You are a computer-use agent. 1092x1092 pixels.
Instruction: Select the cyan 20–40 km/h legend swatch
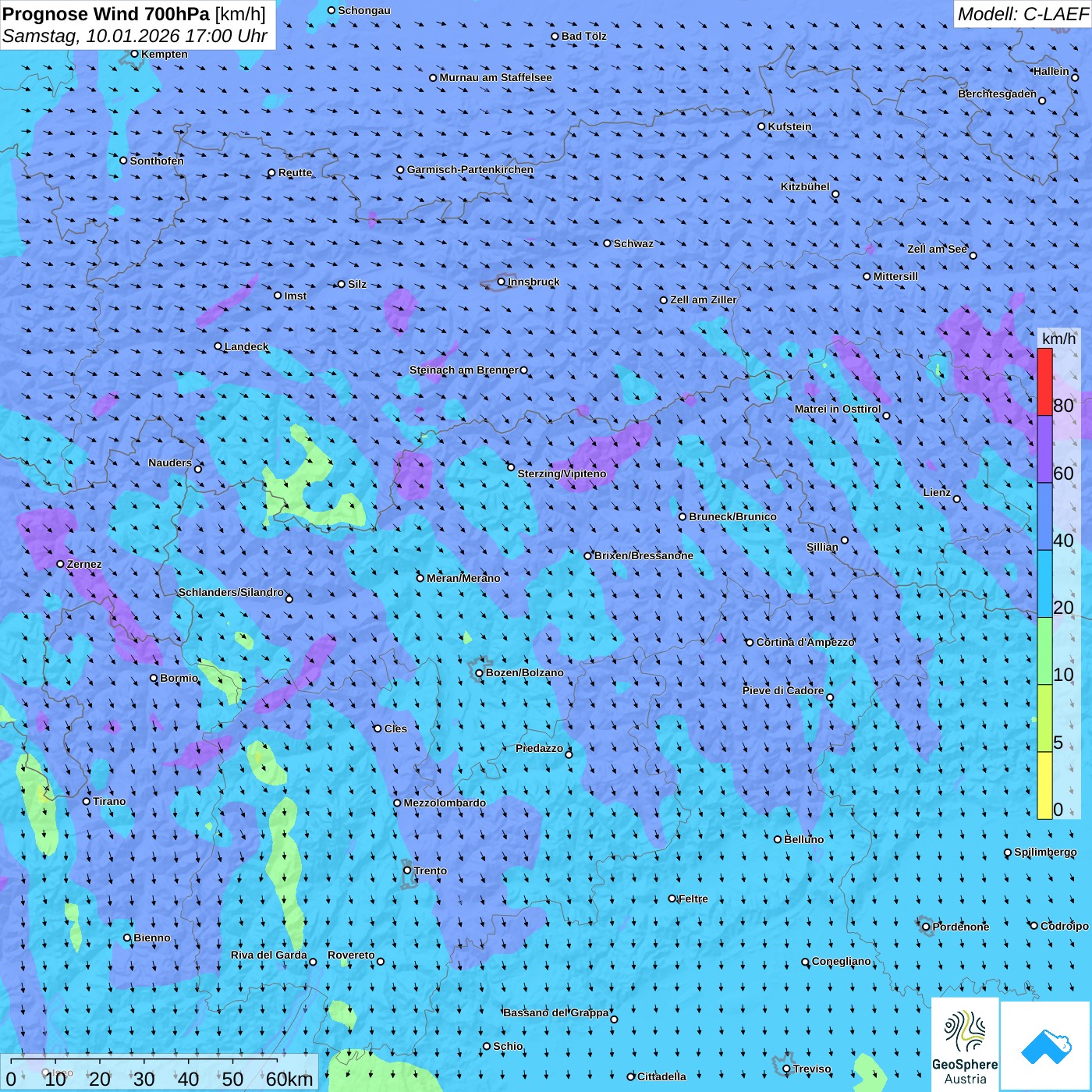click(x=1044, y=584)
